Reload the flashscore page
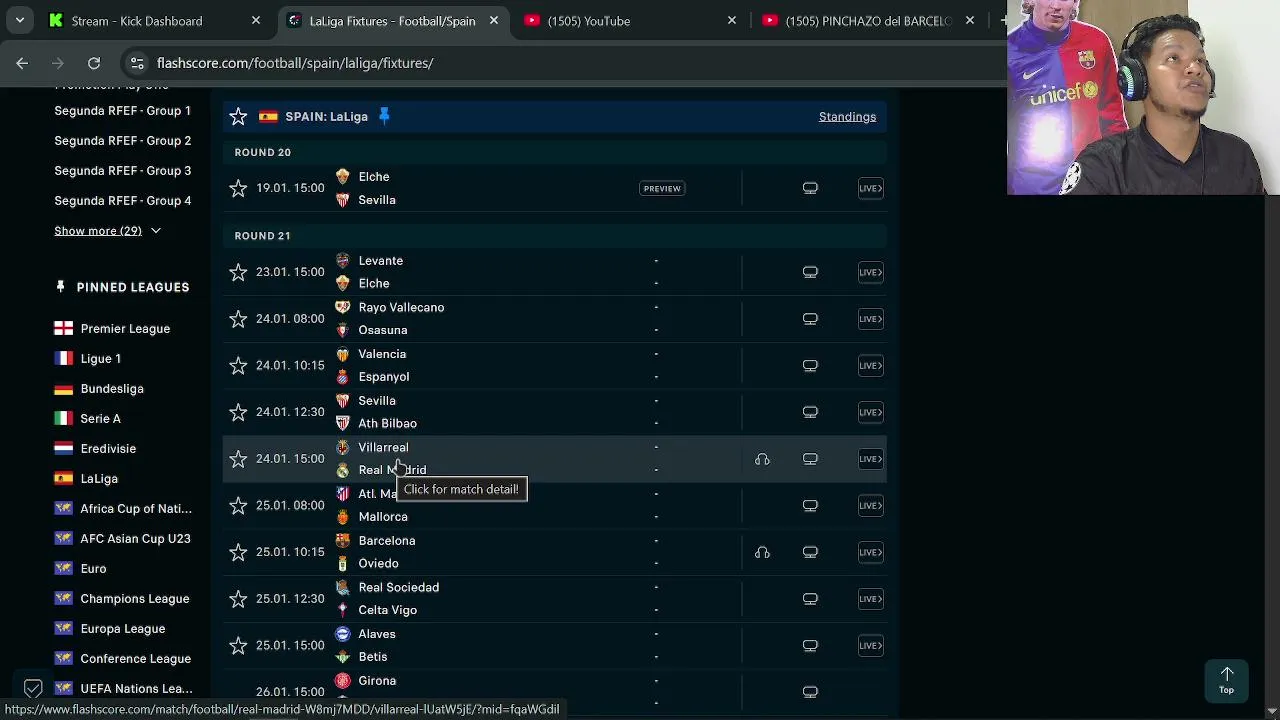 pyautogui.click(x=94, y=63)
